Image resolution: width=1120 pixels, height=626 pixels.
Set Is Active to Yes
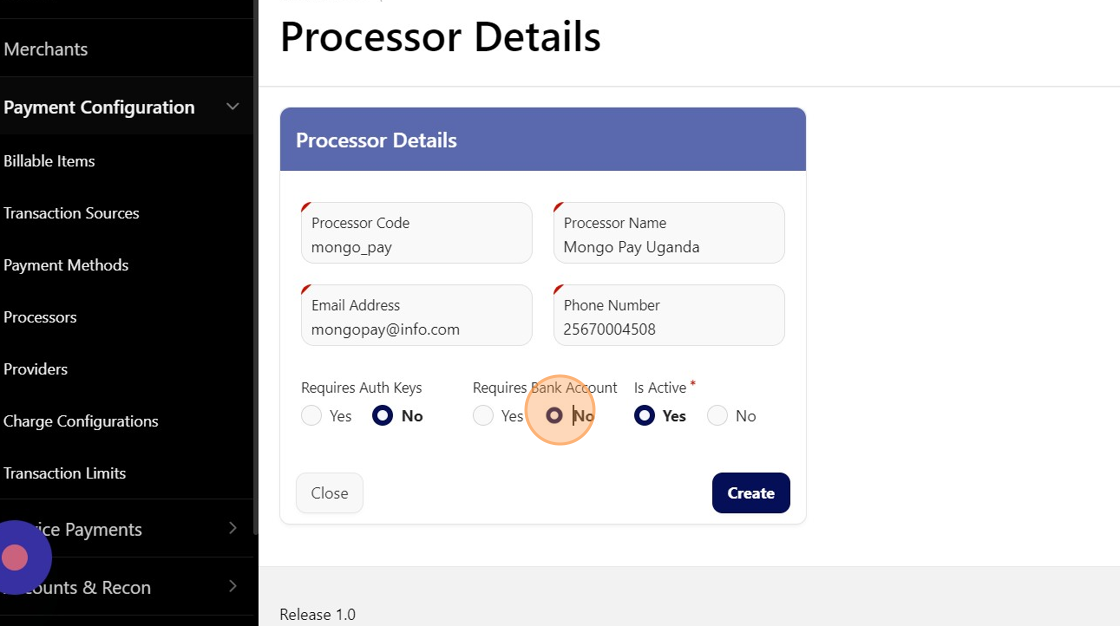click(x=645, y=416)
